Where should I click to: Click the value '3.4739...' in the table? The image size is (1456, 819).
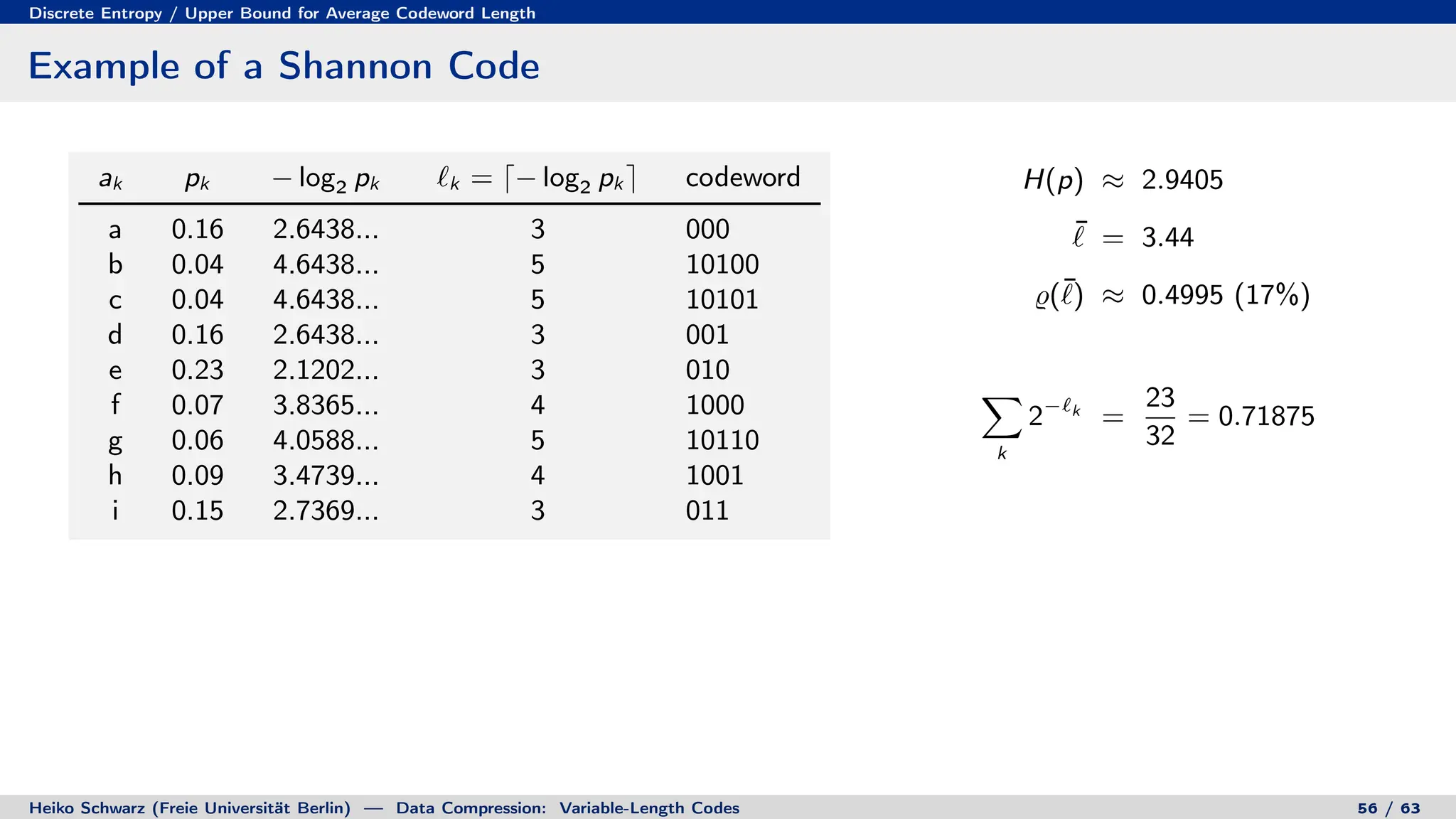326,476
